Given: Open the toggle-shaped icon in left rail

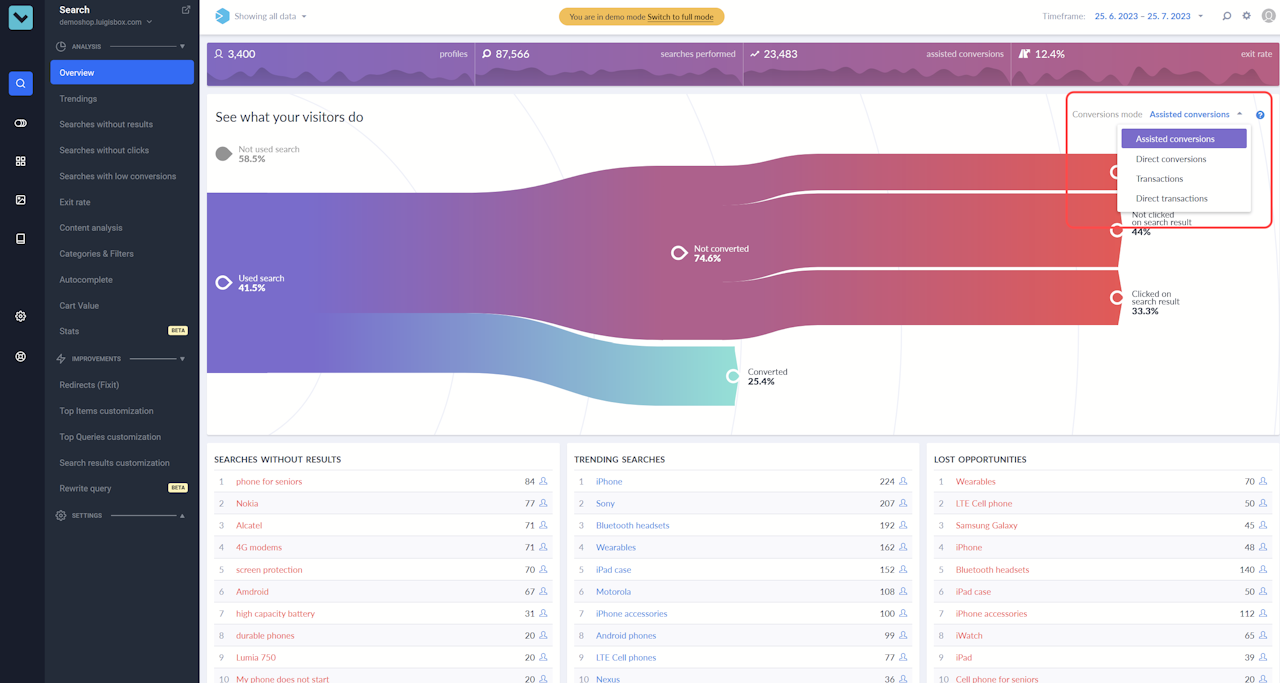Looking at the screenshot, I should (x=21, y=123).
